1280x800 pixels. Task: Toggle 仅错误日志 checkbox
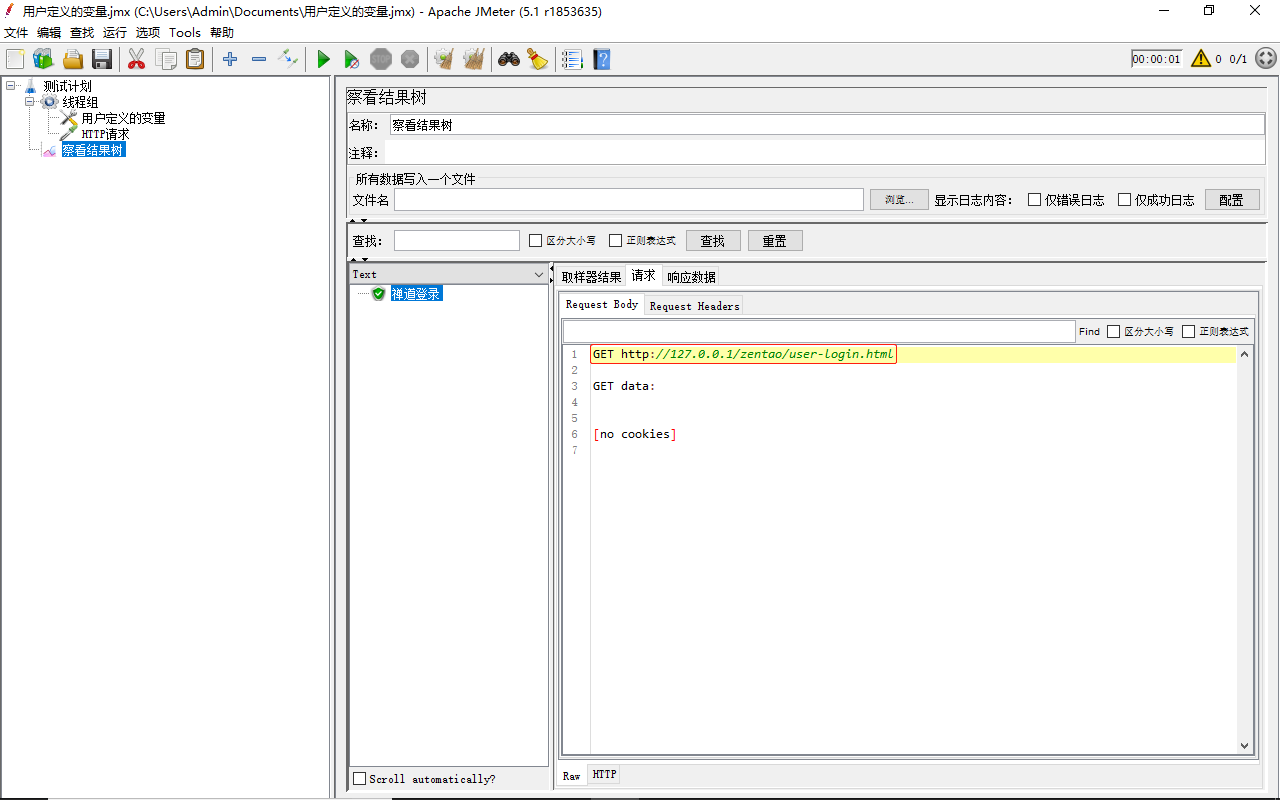tap(1035, 200)
